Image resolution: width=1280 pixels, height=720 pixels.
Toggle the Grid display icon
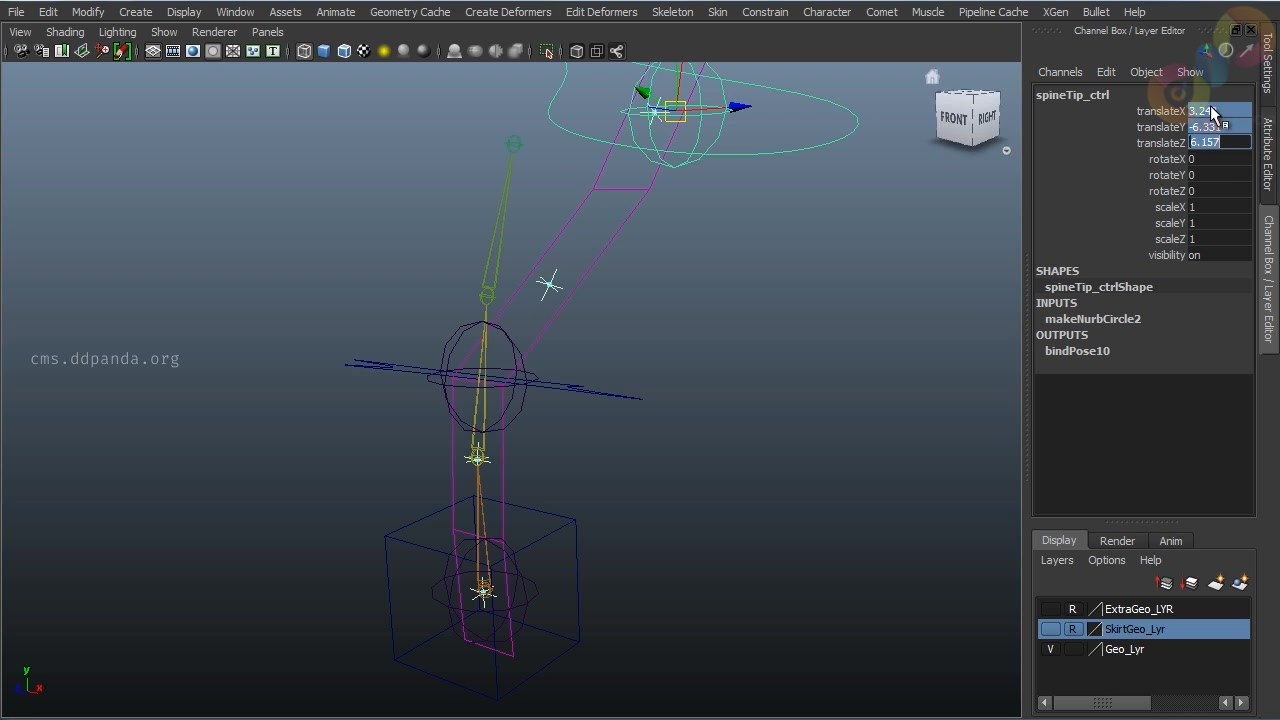(x=153, y=51)
